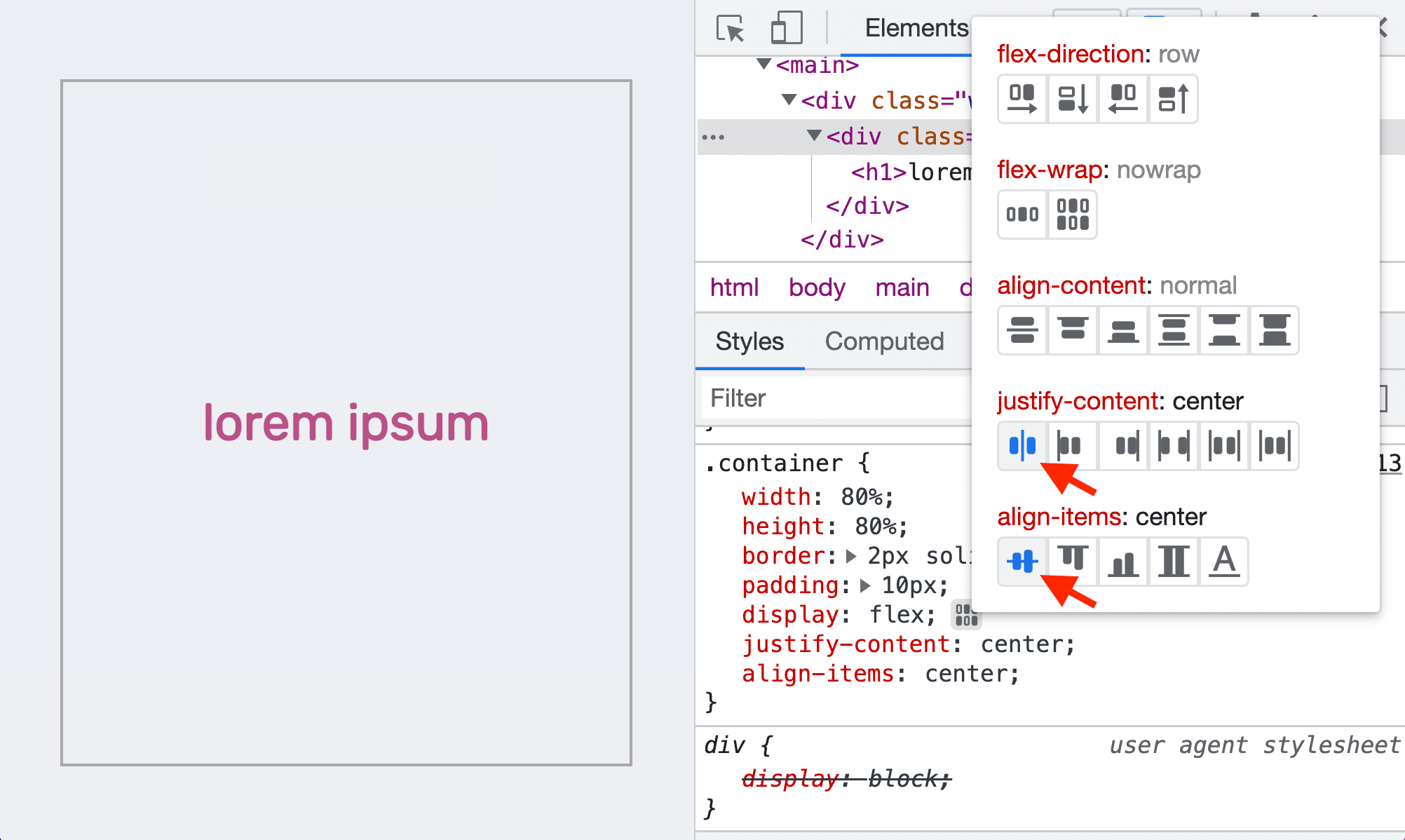Switch to Computed tab
1405x840 pixels.
tap(883, 341)
